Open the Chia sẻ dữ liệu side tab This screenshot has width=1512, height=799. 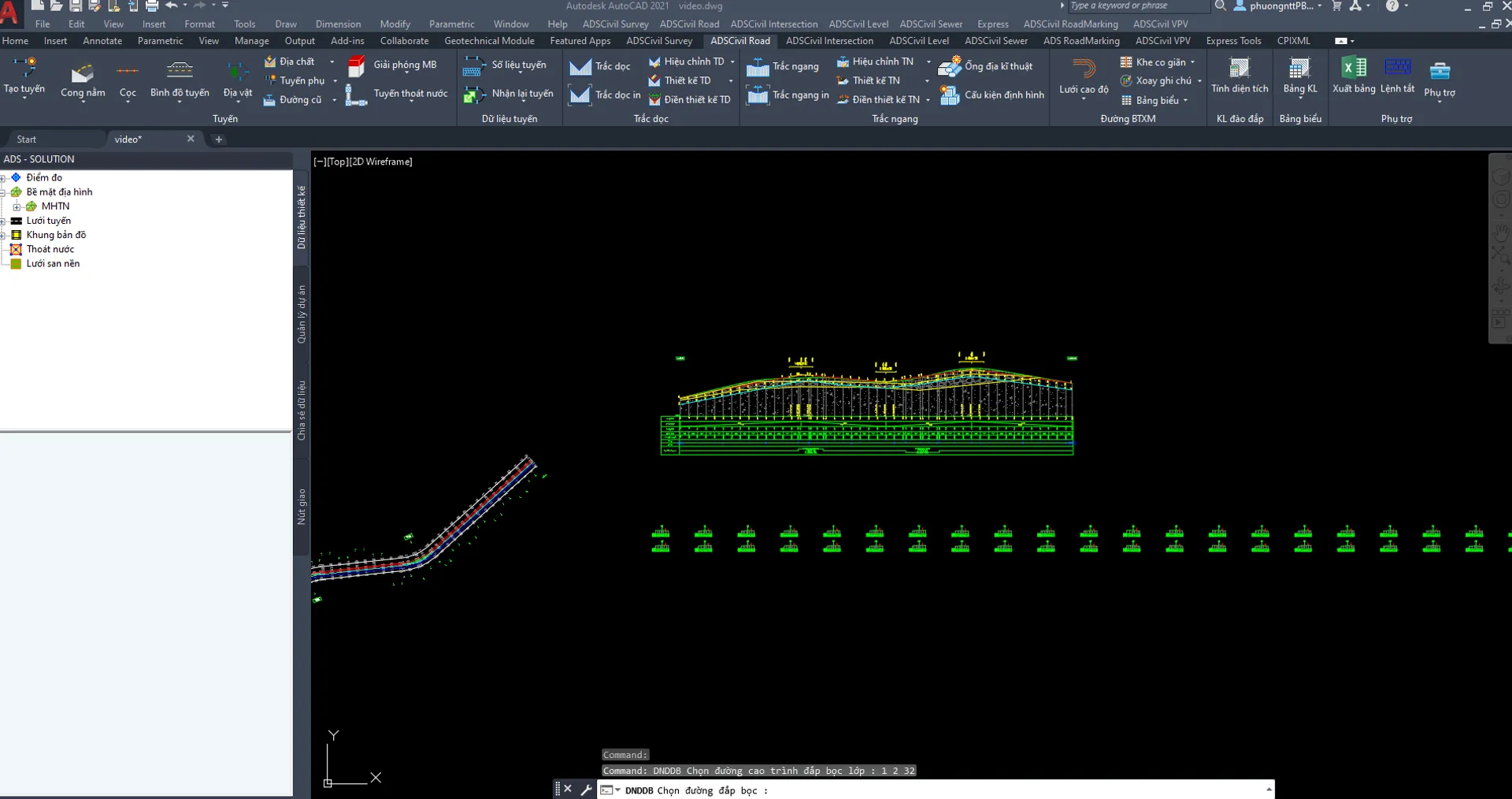[301, 411]
